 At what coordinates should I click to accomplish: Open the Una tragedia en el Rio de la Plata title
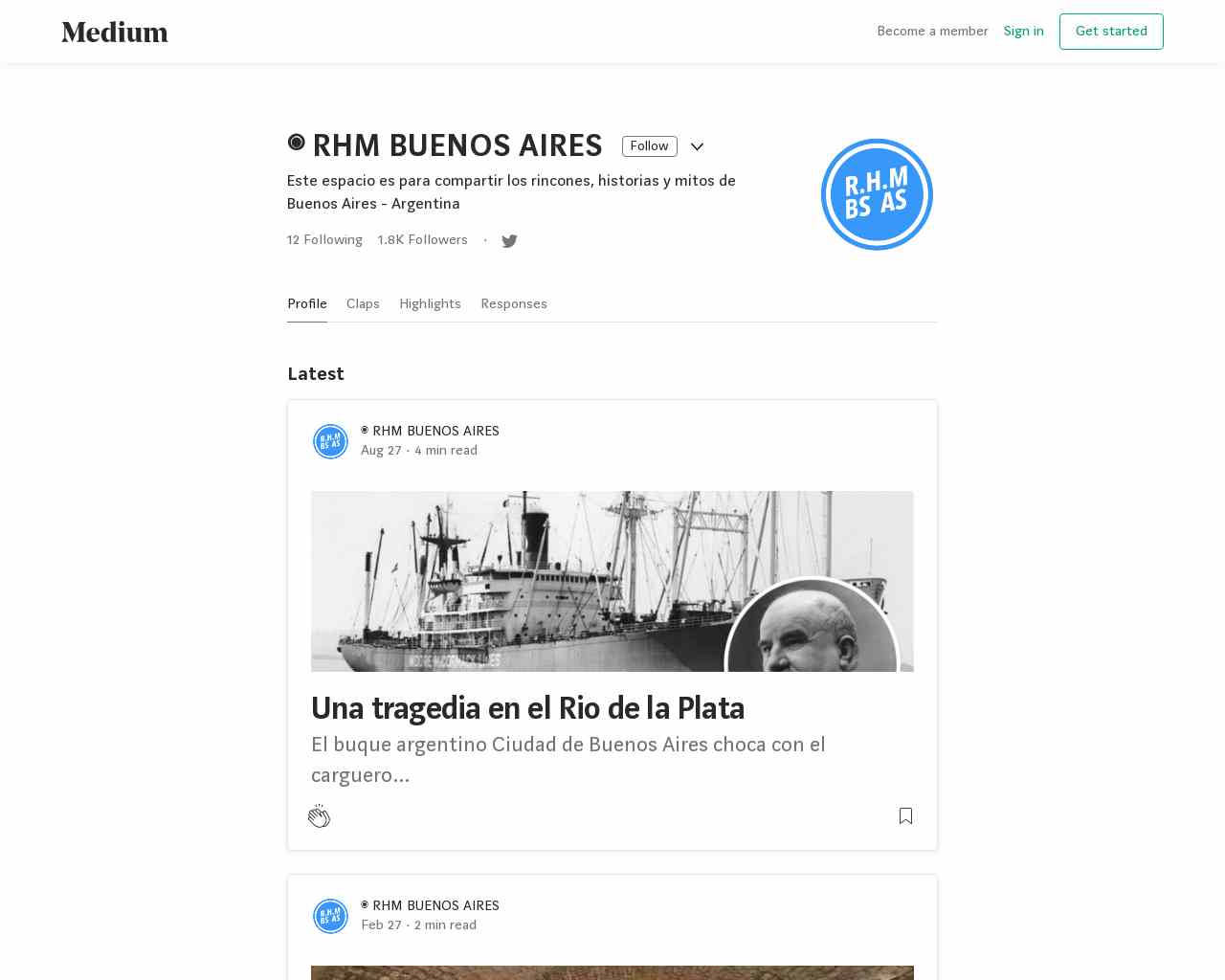[527, 708]
